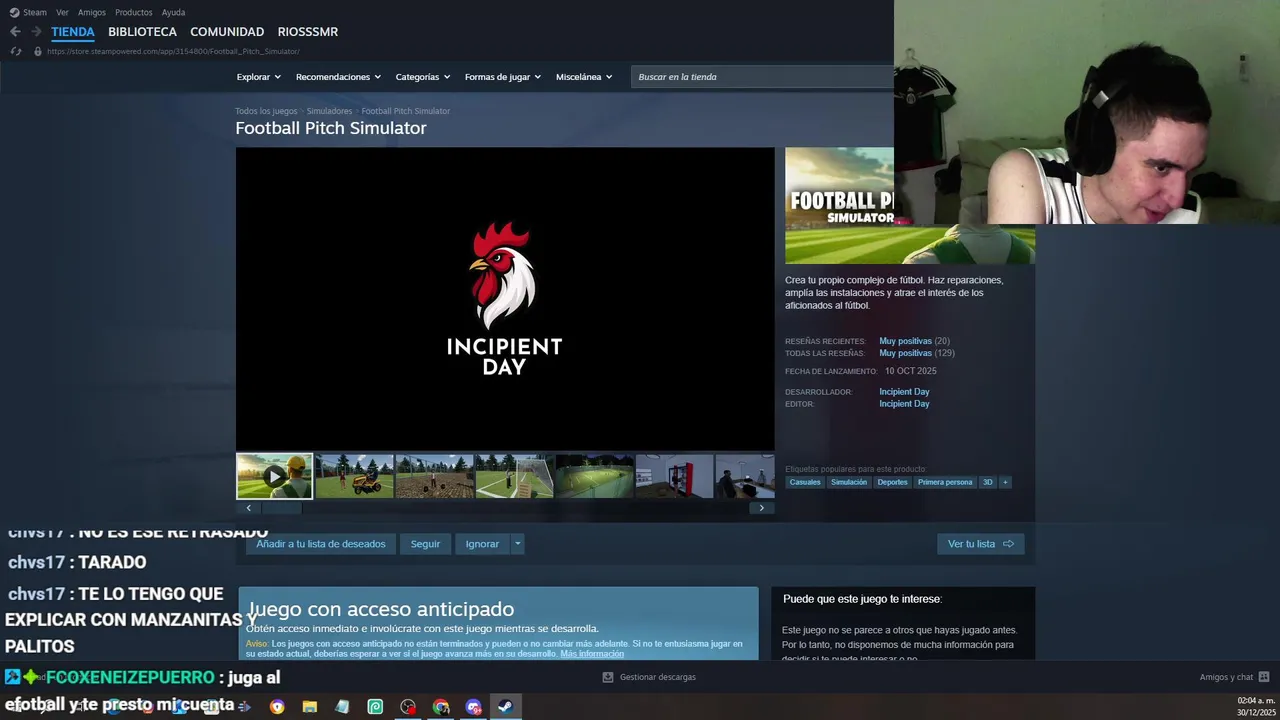Viewport: 1280px width, 720px height.
Task: Open the Más información link
Action: [x=592, y=654]
